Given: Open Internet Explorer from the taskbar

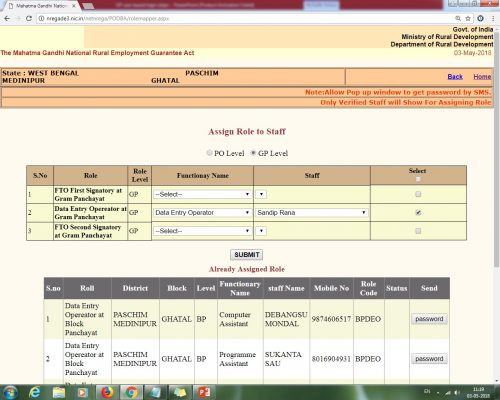Looking at the screenshot, I should point(35,392).
